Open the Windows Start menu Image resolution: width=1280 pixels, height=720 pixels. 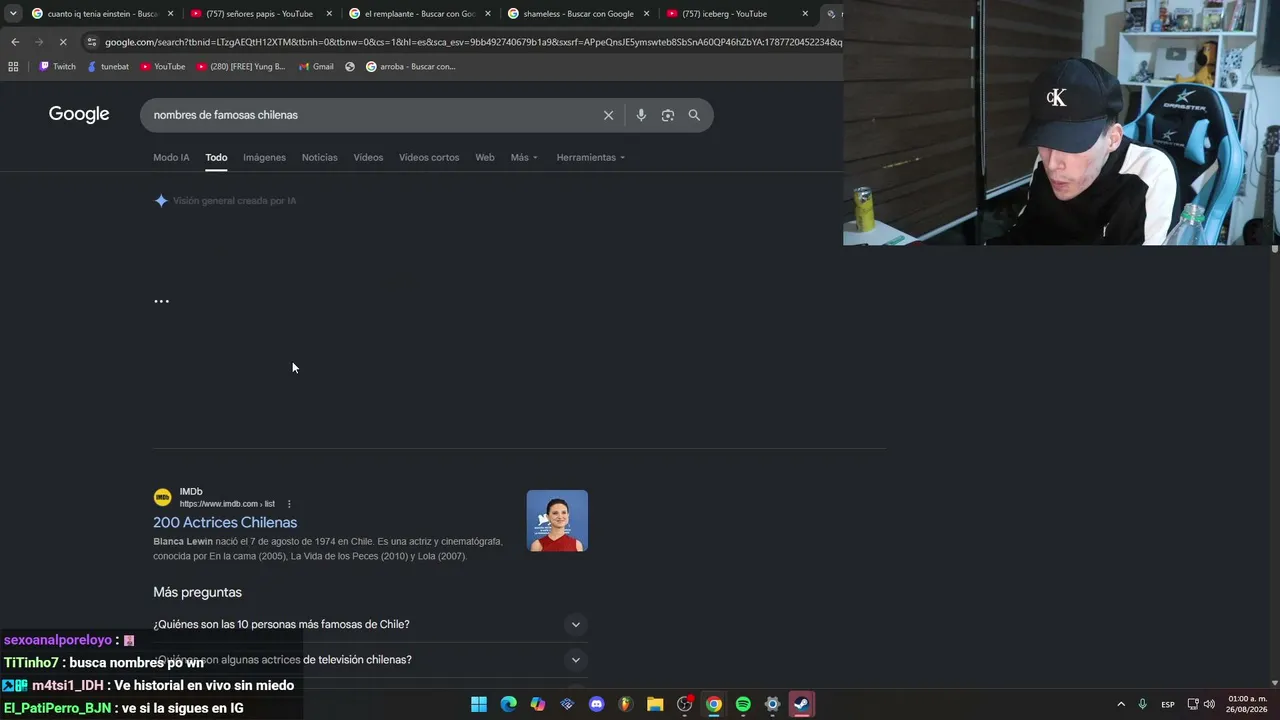tap(479, 704)
